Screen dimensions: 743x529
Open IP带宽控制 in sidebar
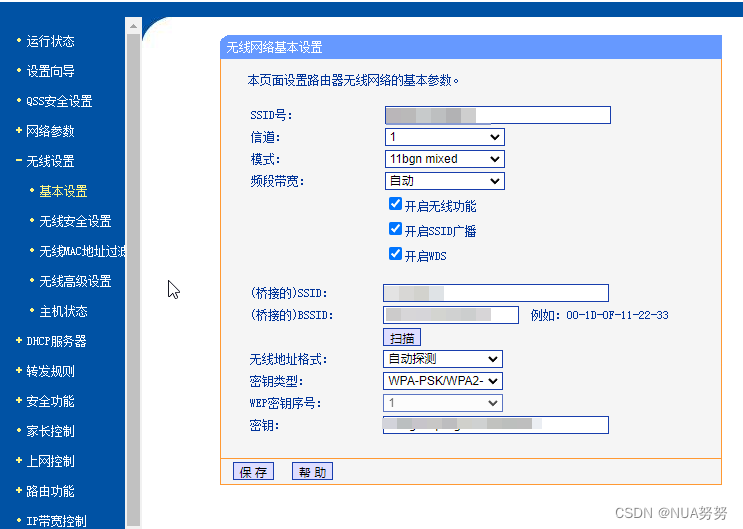(56, 521)
